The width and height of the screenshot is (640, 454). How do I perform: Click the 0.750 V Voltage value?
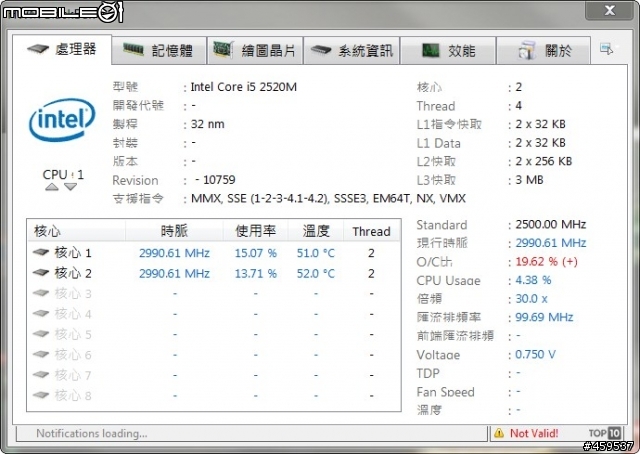pyautogui.click(x=535, y=354)
